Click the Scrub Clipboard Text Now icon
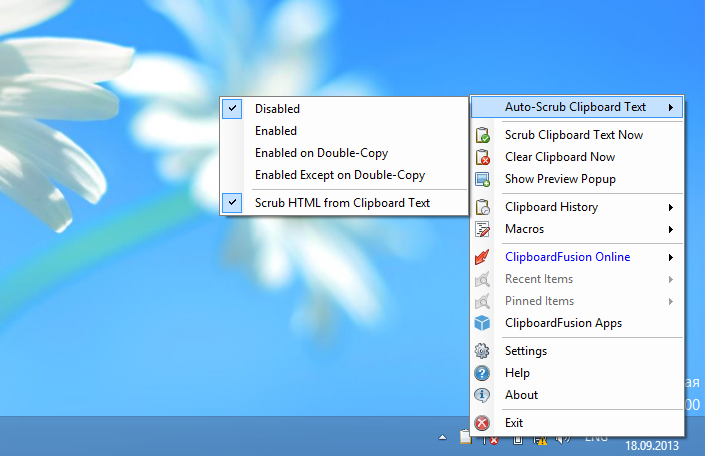Image resolution: width=705 pixels, height=456 pixels. tap(482, 135)
